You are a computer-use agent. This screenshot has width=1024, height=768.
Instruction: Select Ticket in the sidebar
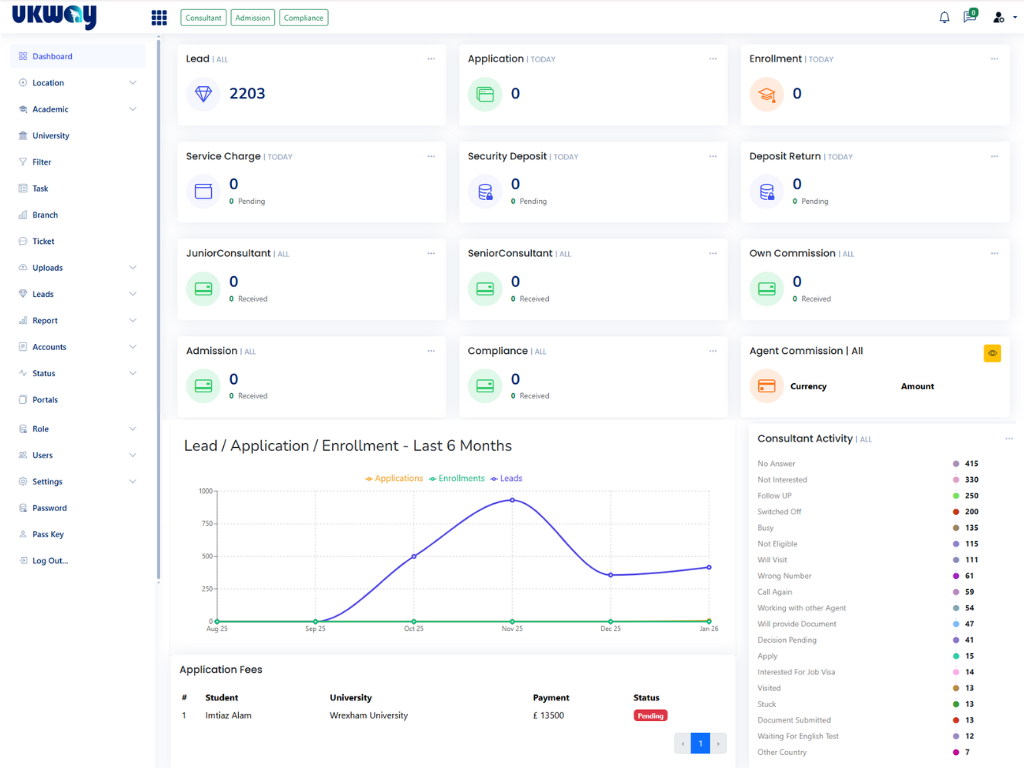point(43,241)
